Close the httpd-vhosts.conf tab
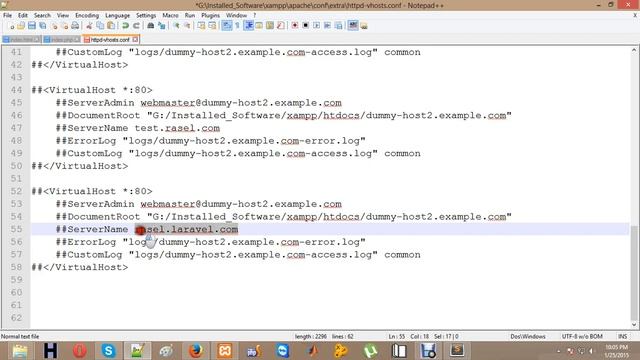Screen dimensions: 640x360 click(135, 39)
